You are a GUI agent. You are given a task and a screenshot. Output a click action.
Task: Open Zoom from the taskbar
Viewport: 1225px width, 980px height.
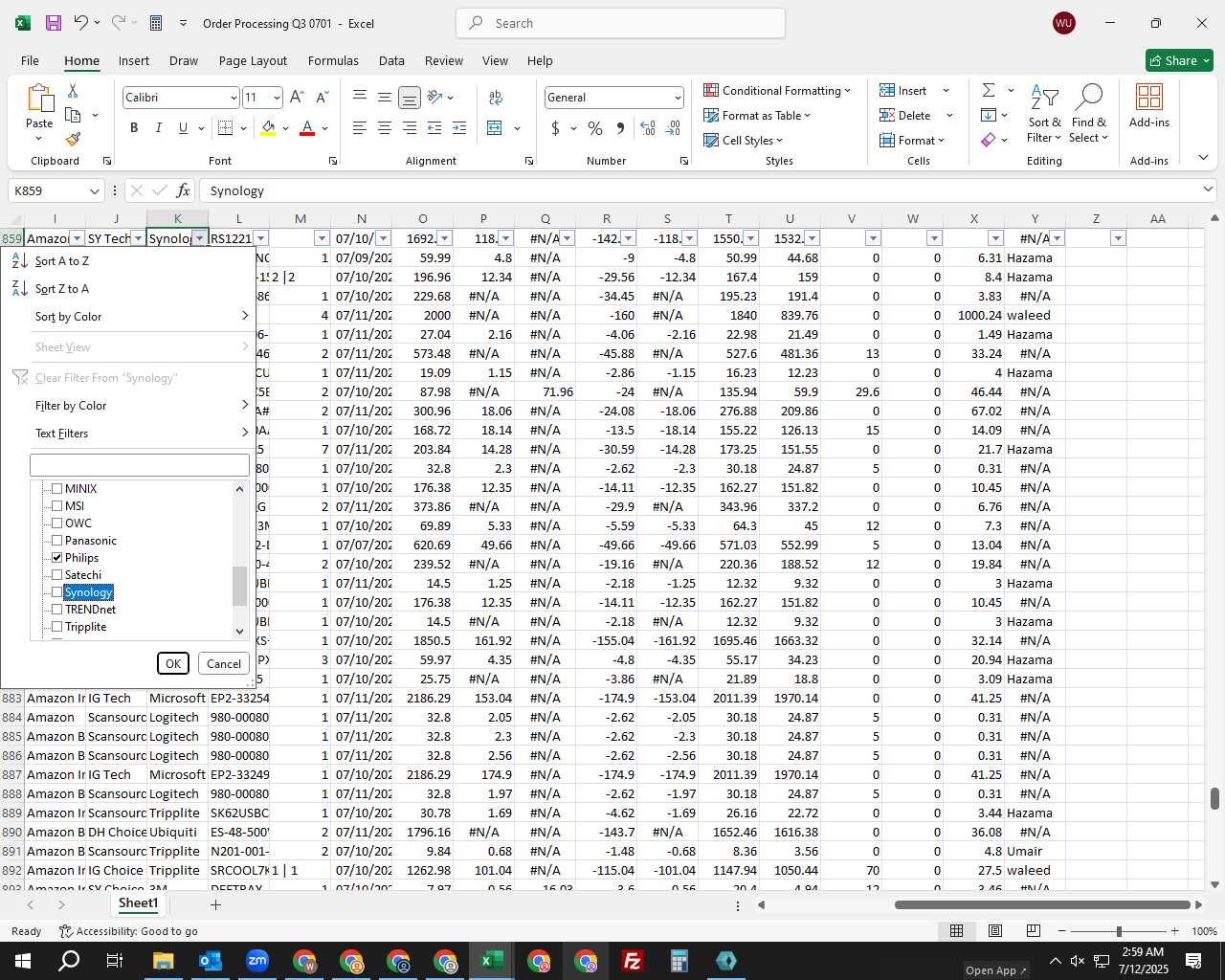(256, 961)
